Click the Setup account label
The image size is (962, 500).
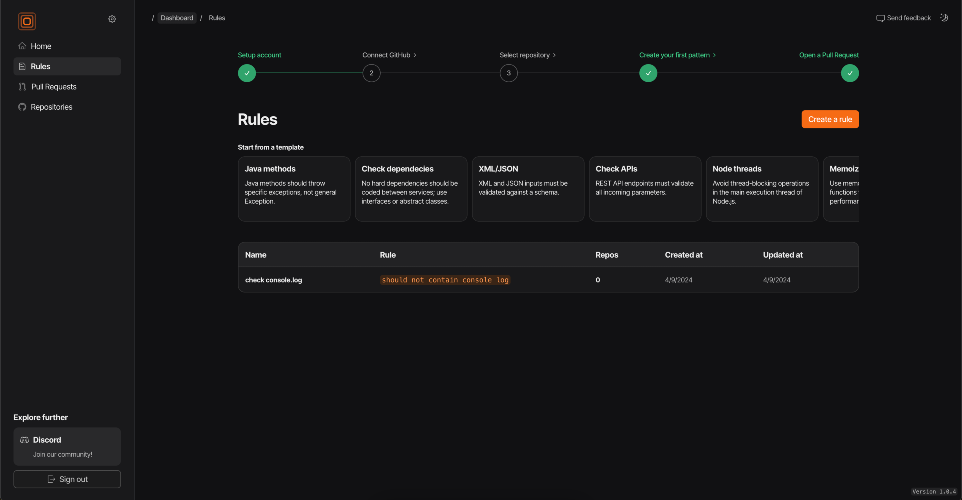coord(260,55)
